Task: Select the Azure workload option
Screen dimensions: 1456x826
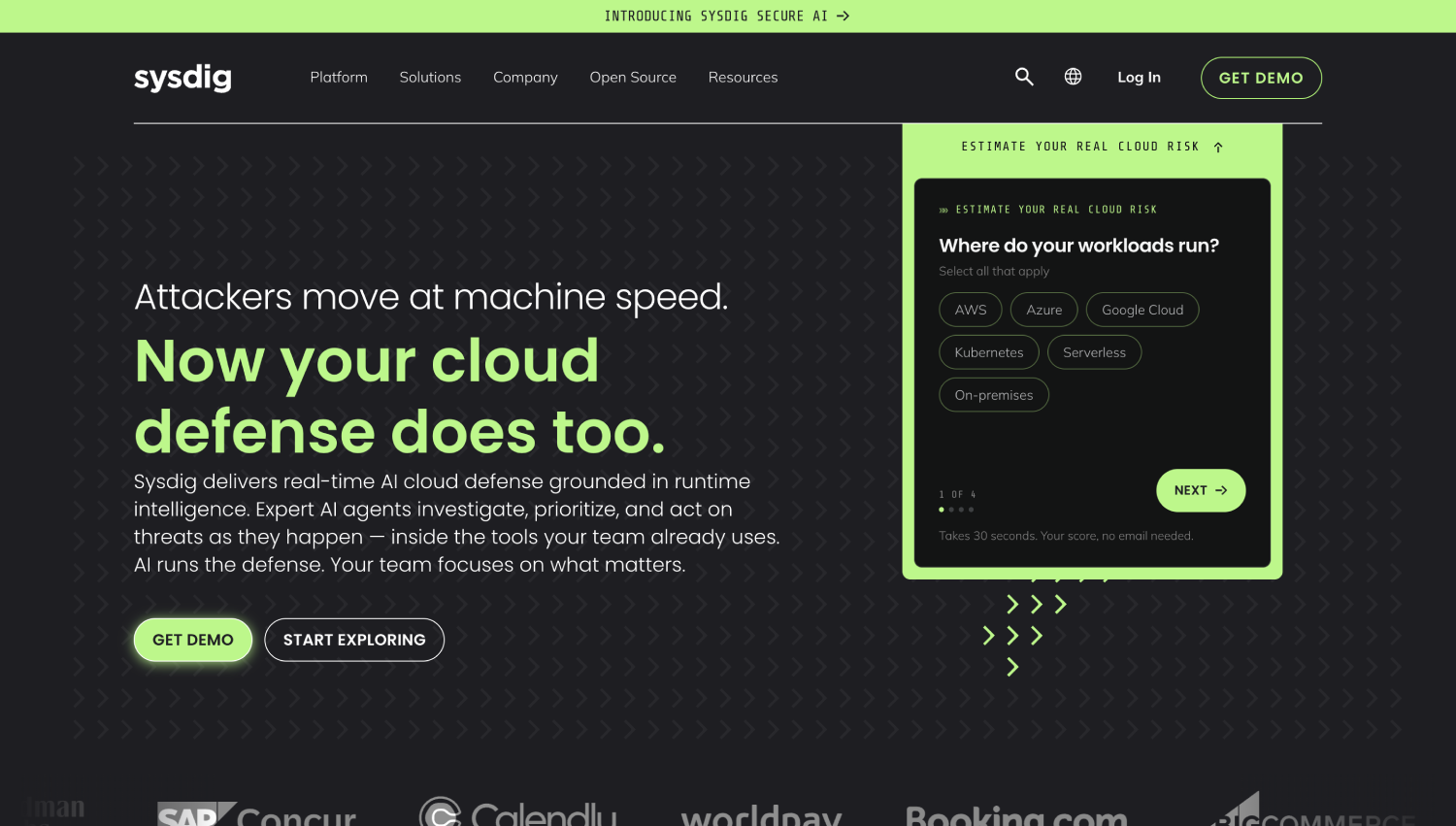Action: 1044,310
